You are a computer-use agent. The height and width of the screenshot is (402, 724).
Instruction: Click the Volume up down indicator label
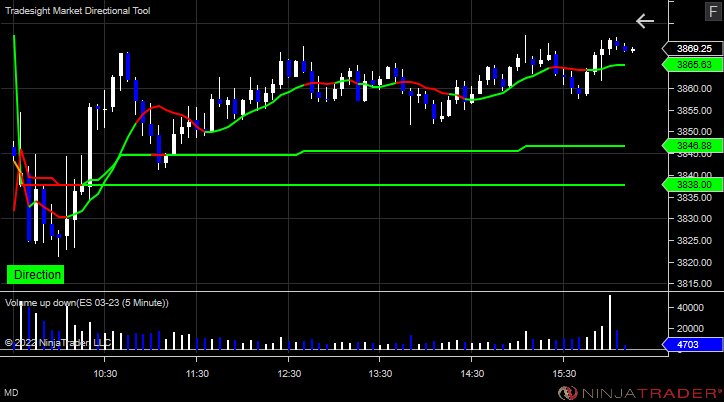pos(87,303)
